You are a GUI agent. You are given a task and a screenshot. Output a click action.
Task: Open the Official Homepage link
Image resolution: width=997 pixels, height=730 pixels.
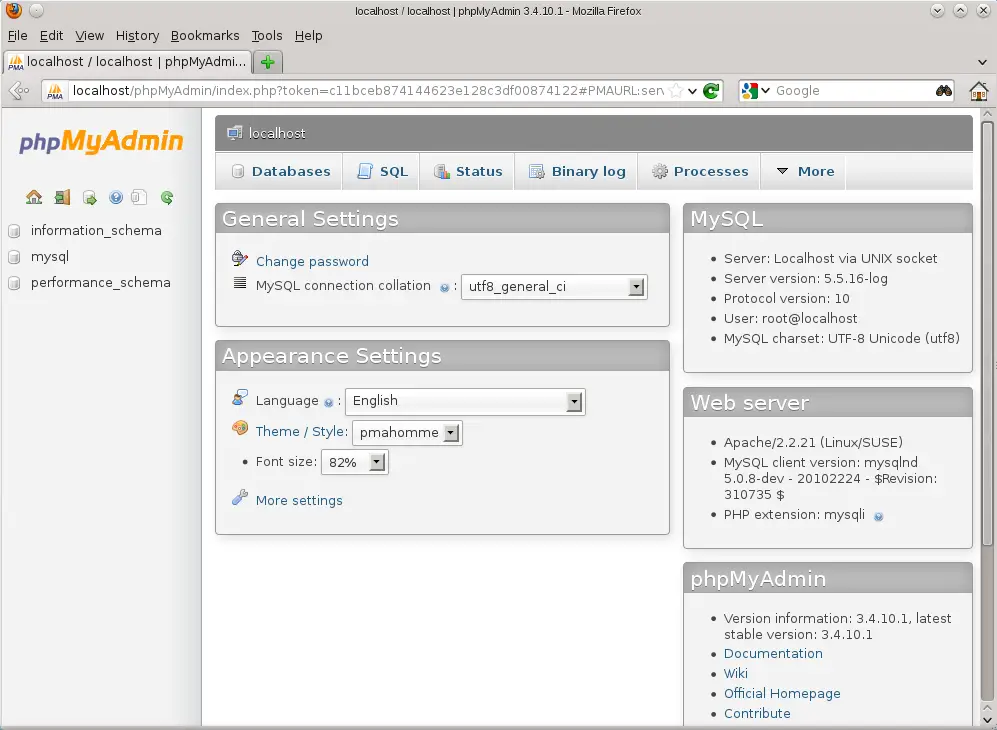click(782, 694)
